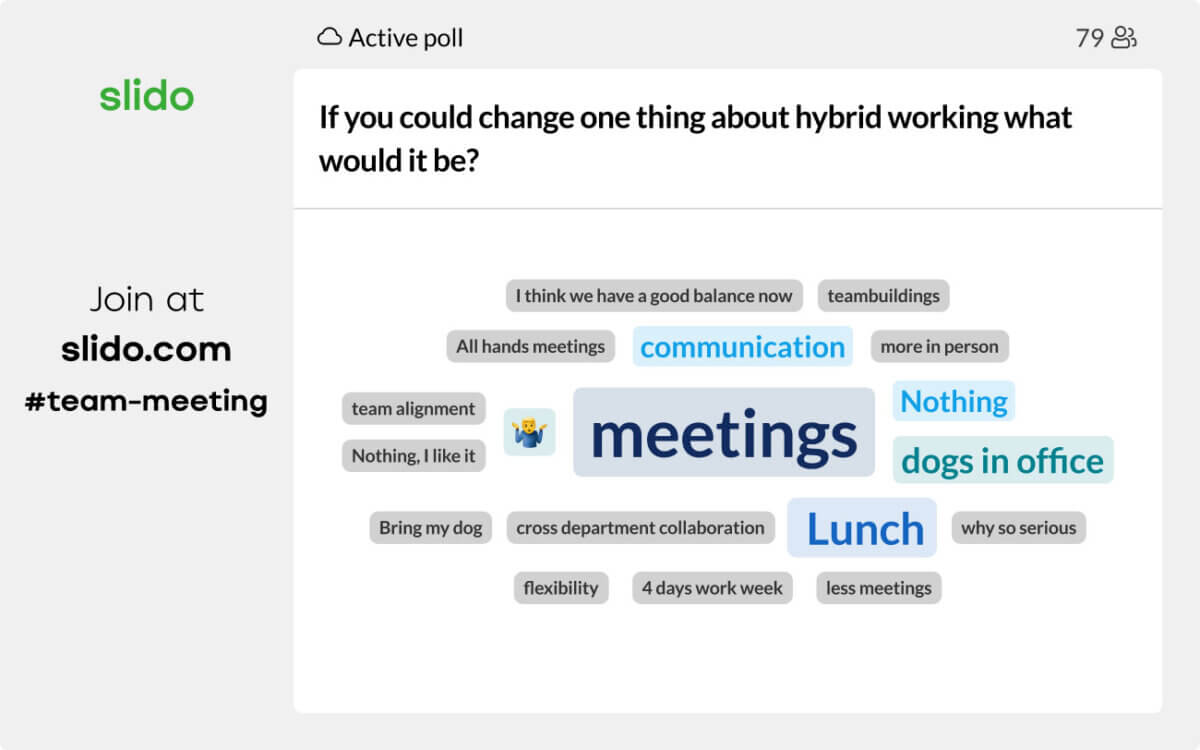Click the cloud icon beside Active poll
The image size is (1200, 750).
(330, 38)
